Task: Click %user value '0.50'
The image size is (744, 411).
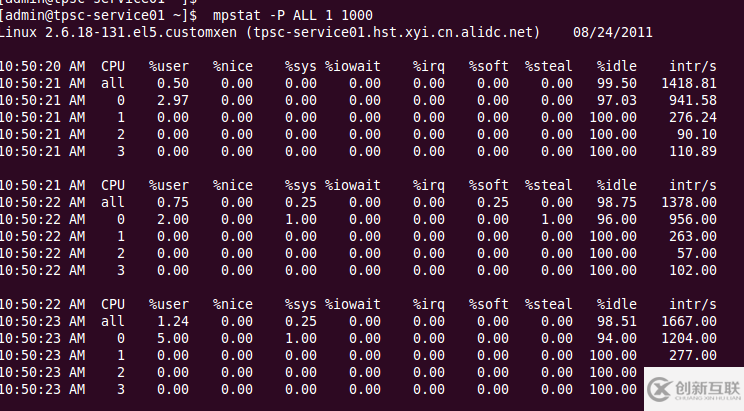Action: (173, 84)
